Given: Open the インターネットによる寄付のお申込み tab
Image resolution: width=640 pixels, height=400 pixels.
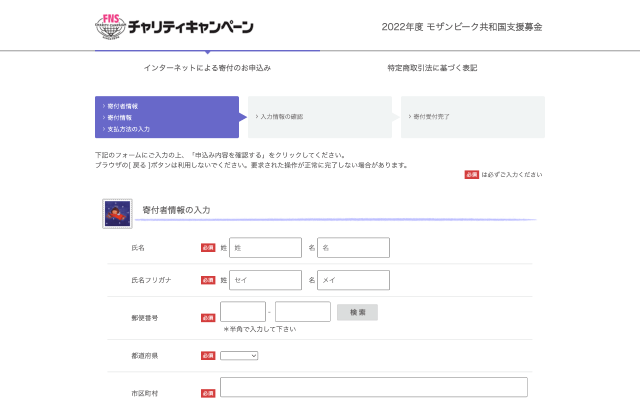Looking at the screenshot, I should click(x=207, y=68).
